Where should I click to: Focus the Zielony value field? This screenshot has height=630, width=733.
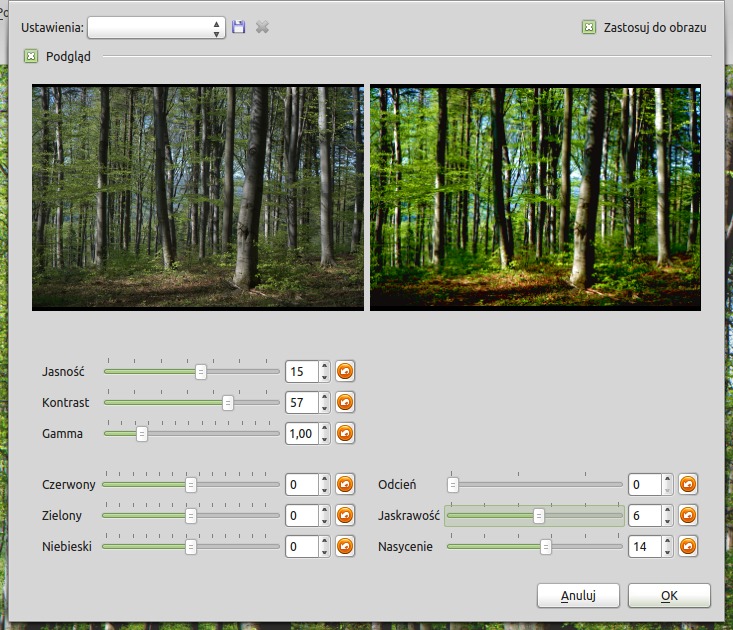[x=302, y=515]
